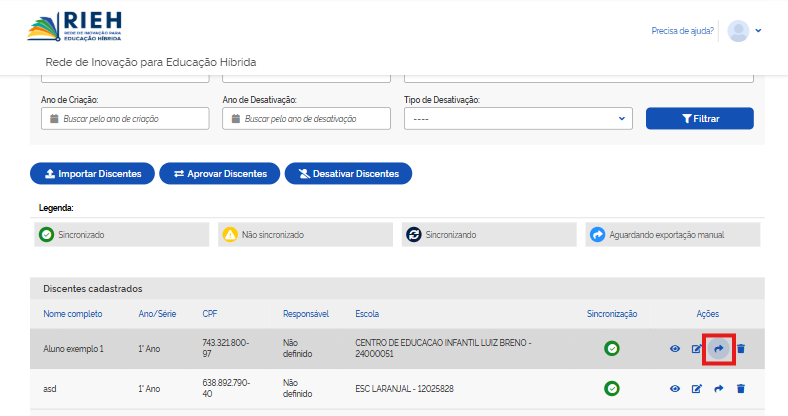This screenshot has height=416, width=788.
Task: Click sync status icon for 'Aluno exemplo 1'
Action: [612, 348]
